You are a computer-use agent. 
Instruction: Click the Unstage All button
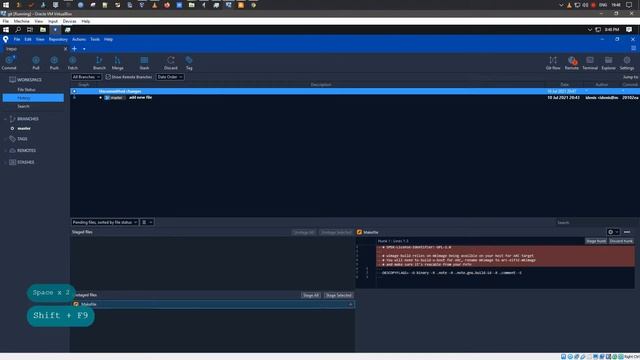pos(304,232)
